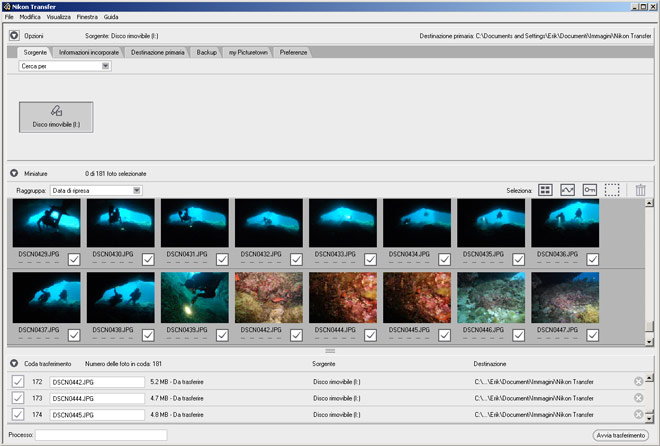Click the select protected photos key icon
Viewport: 660px width, 446px height.
coord(590,190)
